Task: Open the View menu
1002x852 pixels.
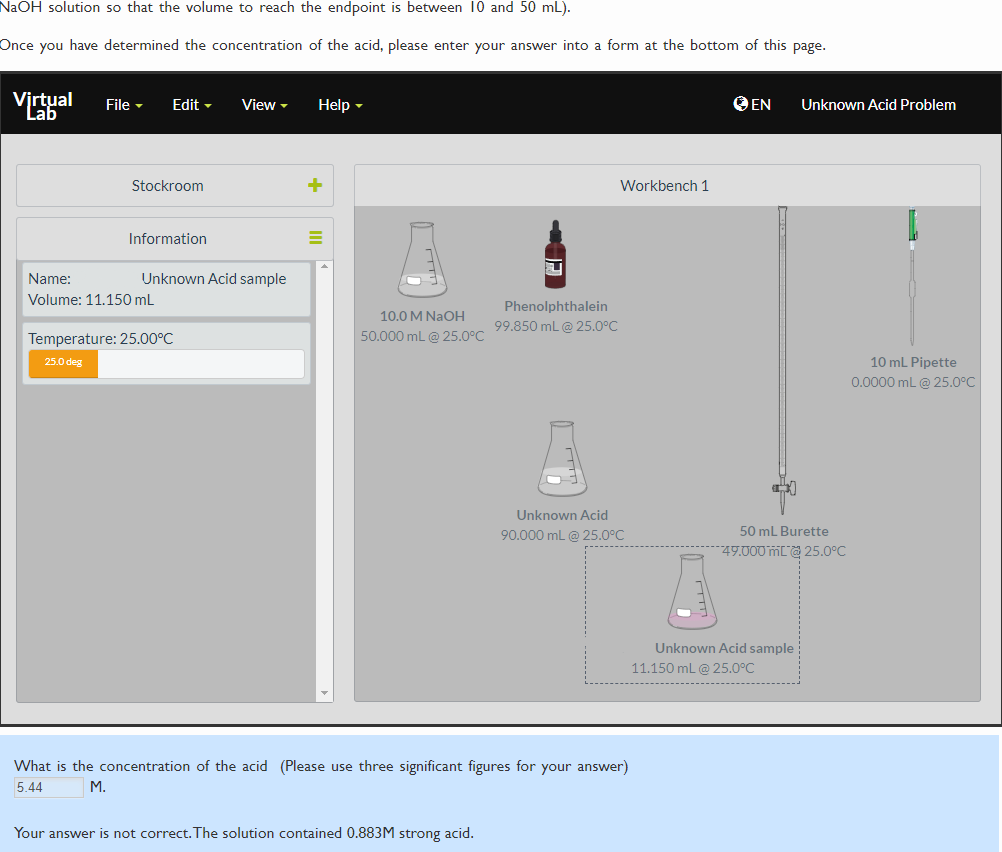Action: click(265, 105)
